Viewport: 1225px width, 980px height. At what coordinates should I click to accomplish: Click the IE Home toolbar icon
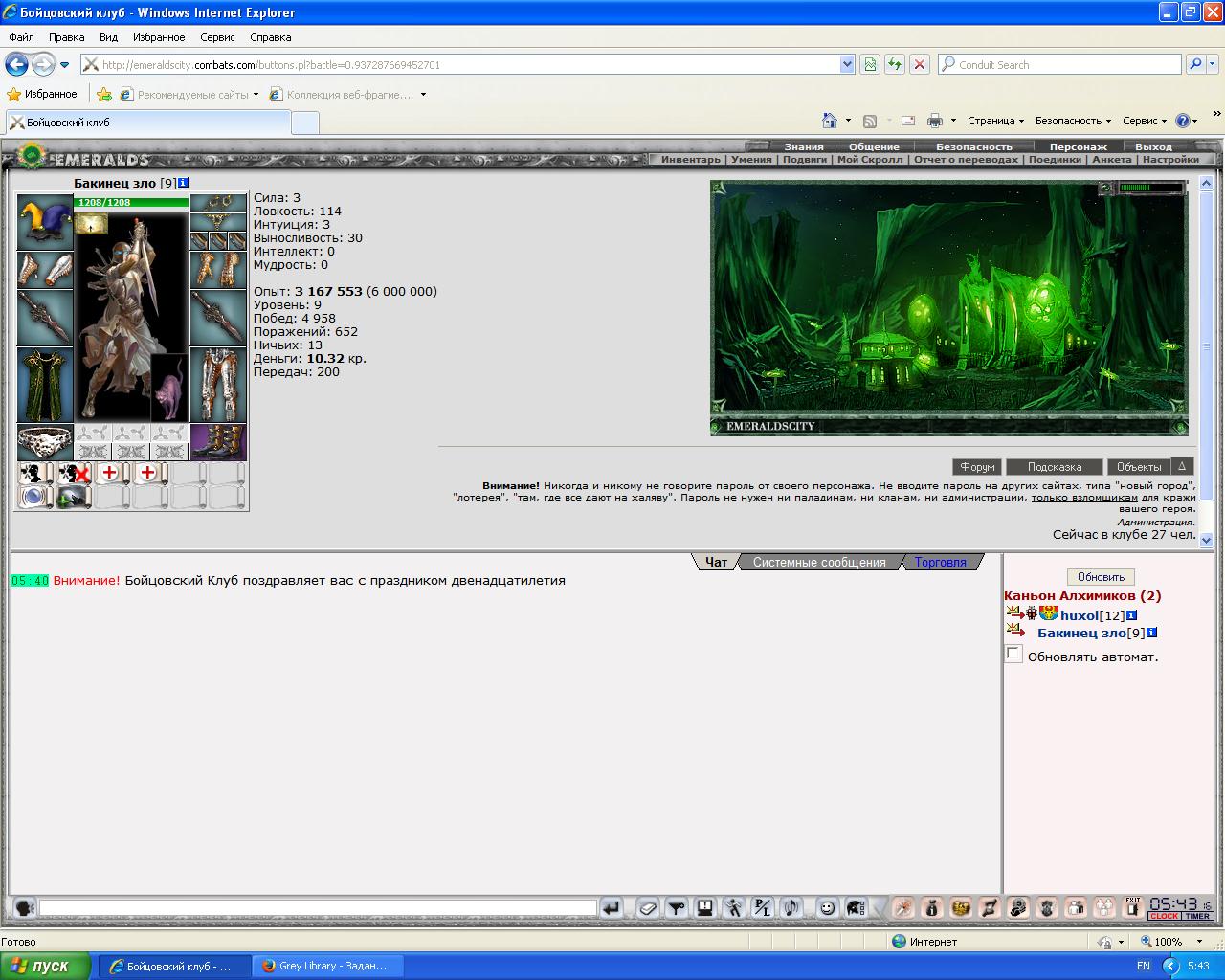(x=831, y=121)
